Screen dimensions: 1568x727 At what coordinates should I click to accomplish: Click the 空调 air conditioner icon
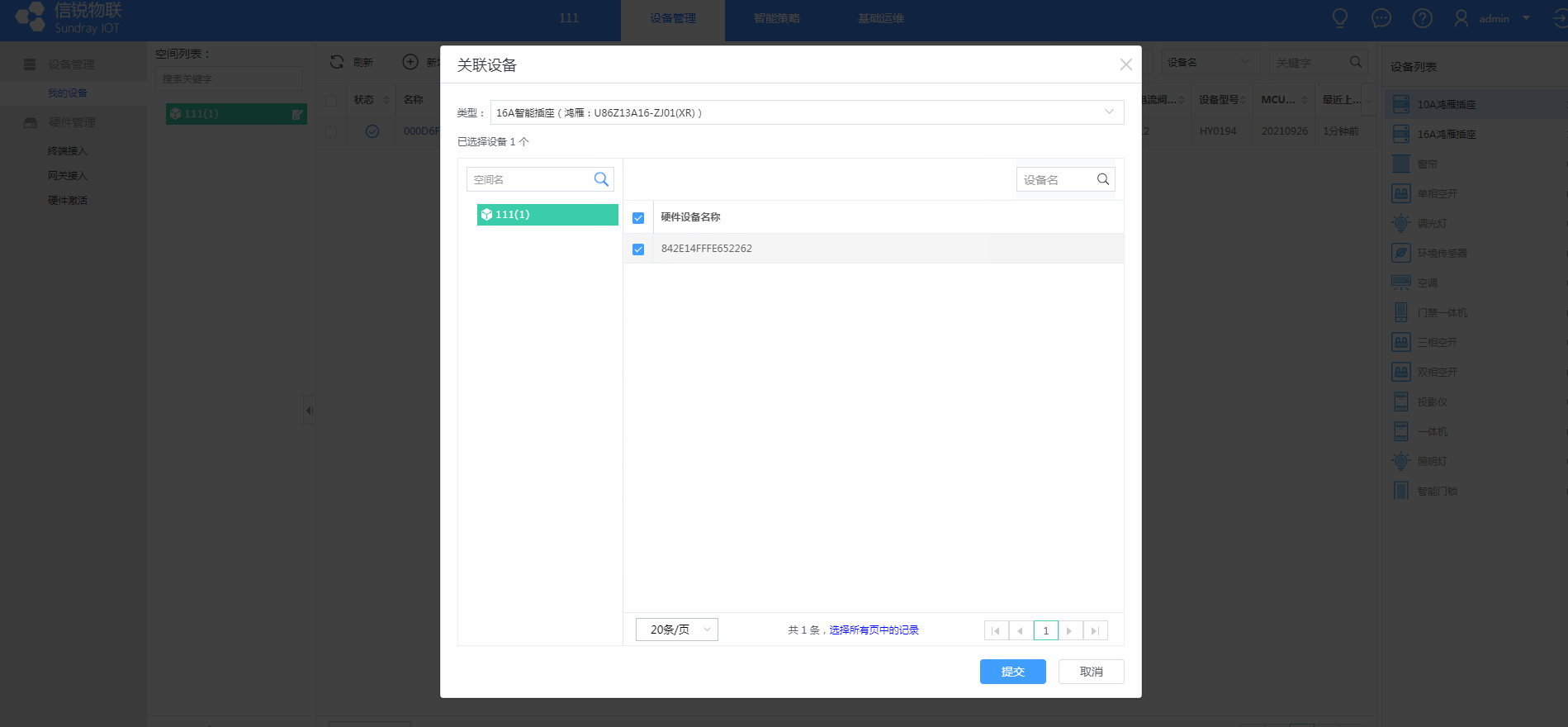click(1401, 283)
